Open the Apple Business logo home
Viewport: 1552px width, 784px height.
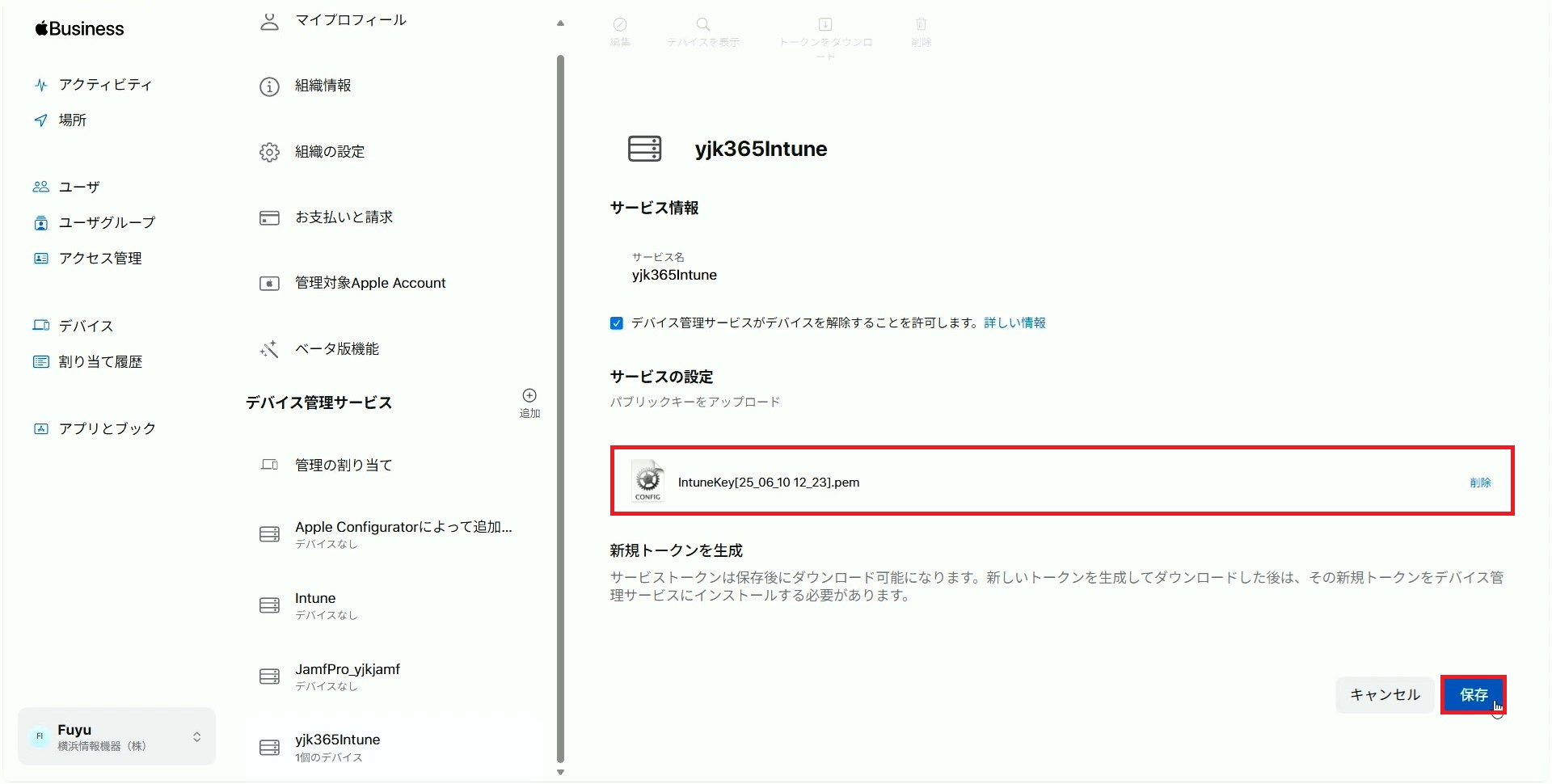coord(79,28)
